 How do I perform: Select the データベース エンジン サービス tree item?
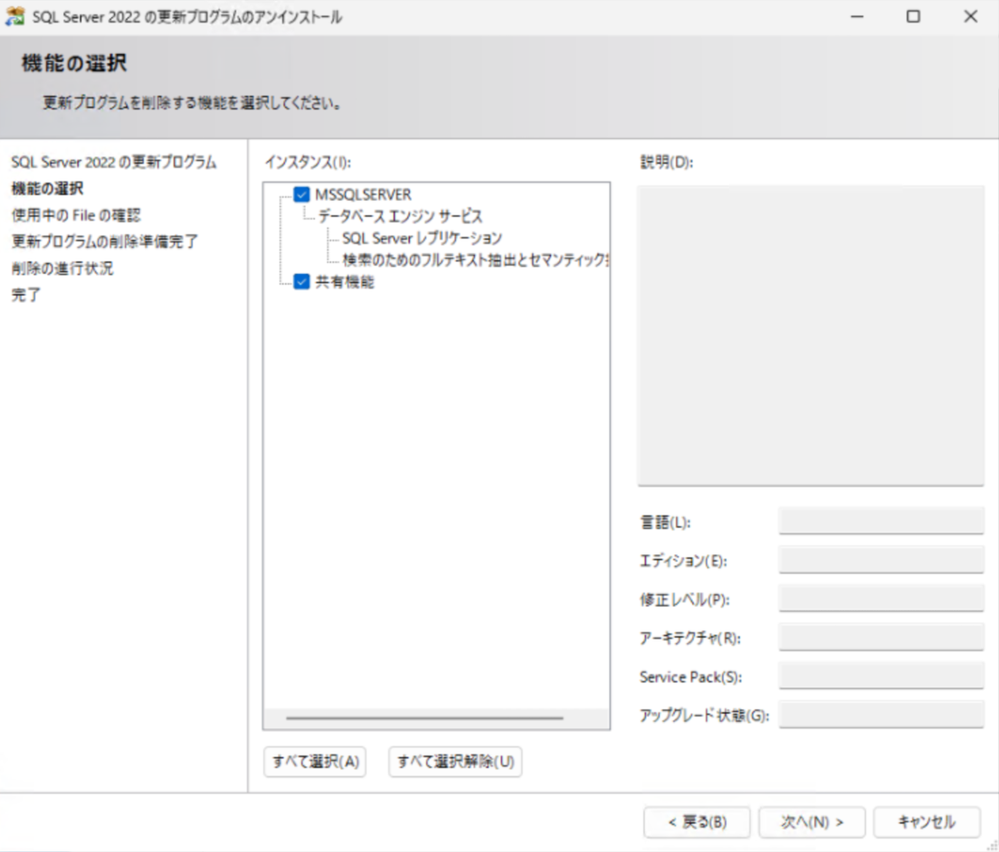(x=400, y=216)
